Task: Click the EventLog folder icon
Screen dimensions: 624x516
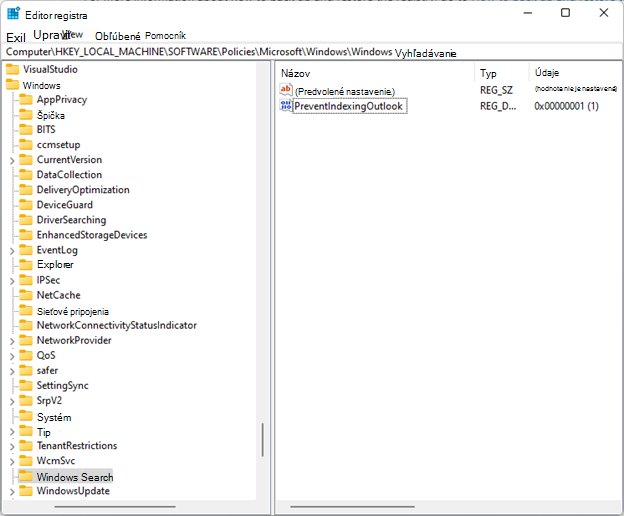Action: [x=26, y=250]
